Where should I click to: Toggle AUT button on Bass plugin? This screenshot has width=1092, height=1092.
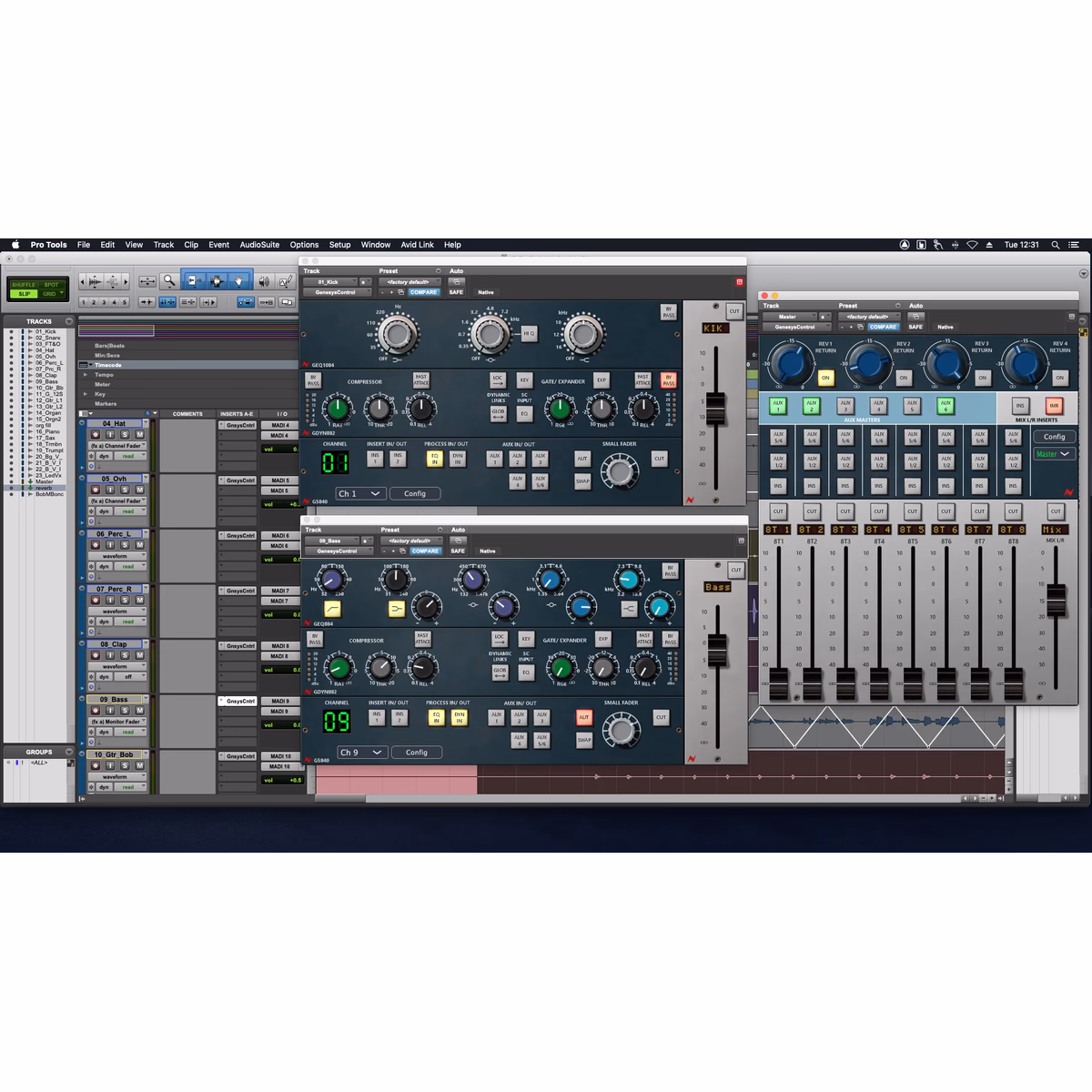pyautogui.click(x=584, y=717)
